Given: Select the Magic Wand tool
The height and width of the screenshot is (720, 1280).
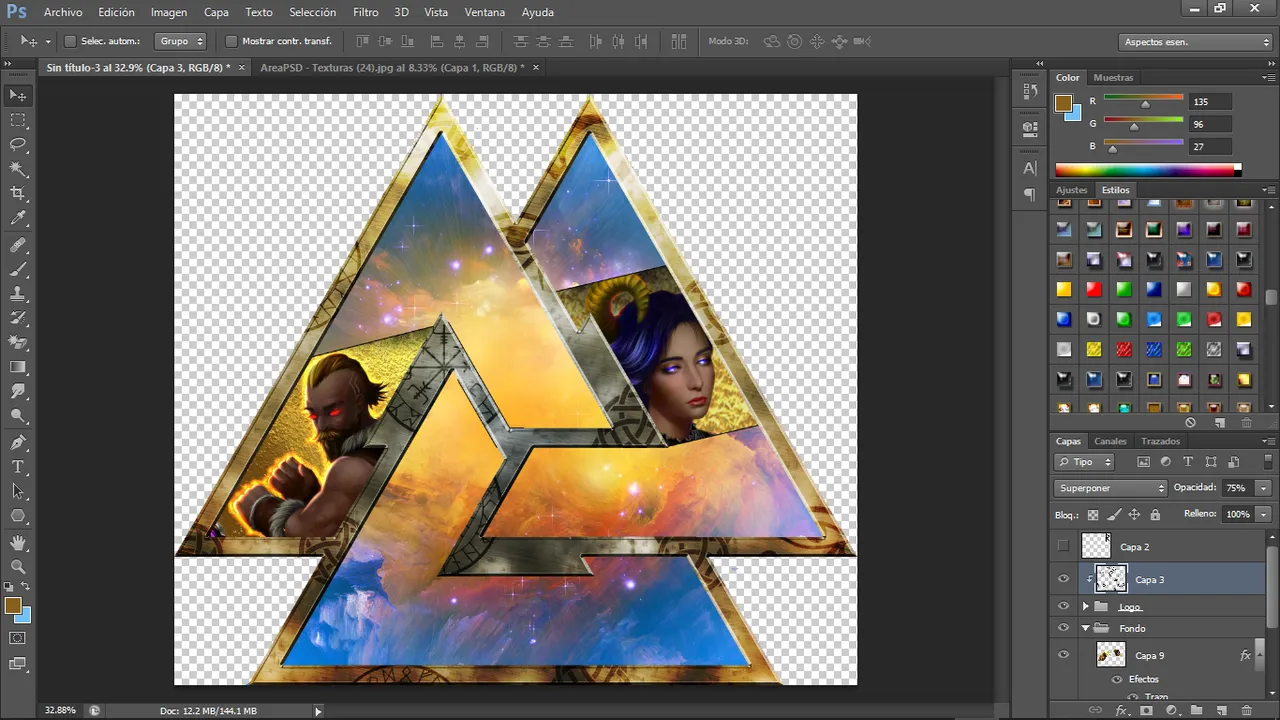Looking at the screenshot, I should coord(18,169).
